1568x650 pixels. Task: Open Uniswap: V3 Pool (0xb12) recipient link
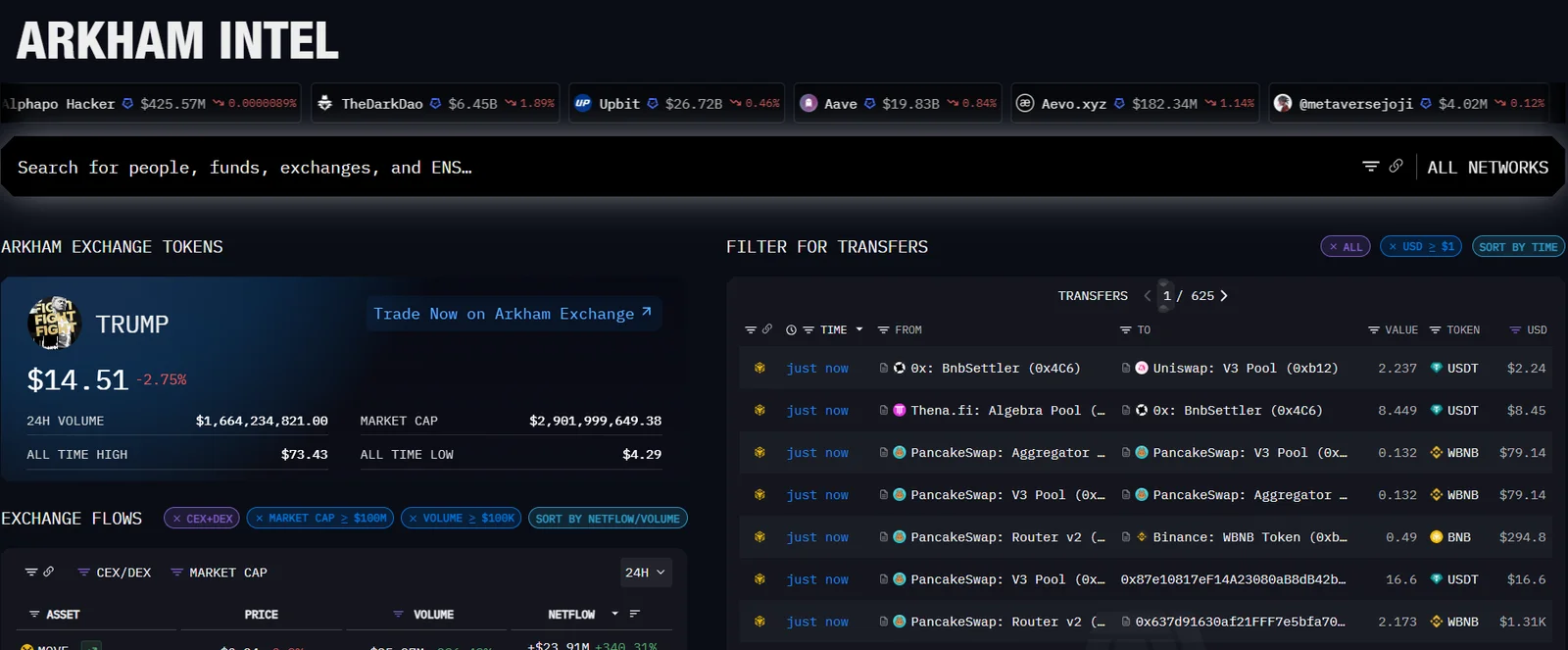1245,369
